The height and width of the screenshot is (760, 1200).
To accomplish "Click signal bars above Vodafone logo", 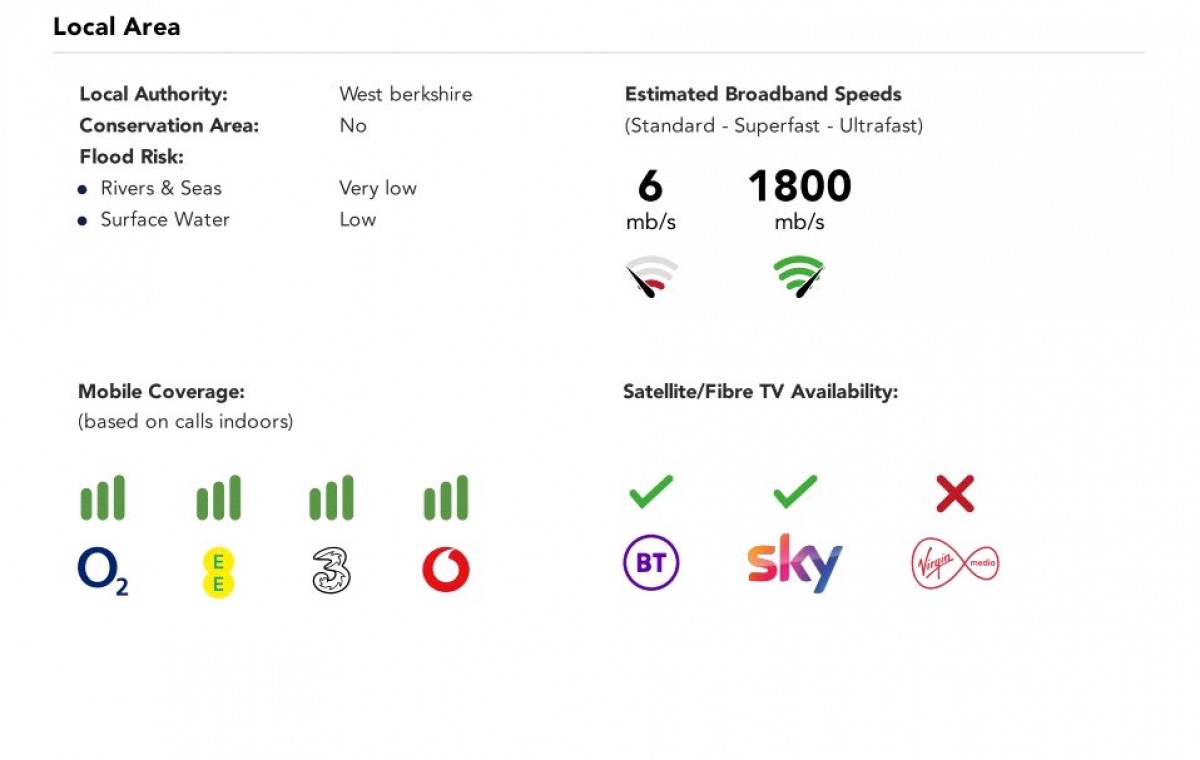I will (x=446, y=498).
